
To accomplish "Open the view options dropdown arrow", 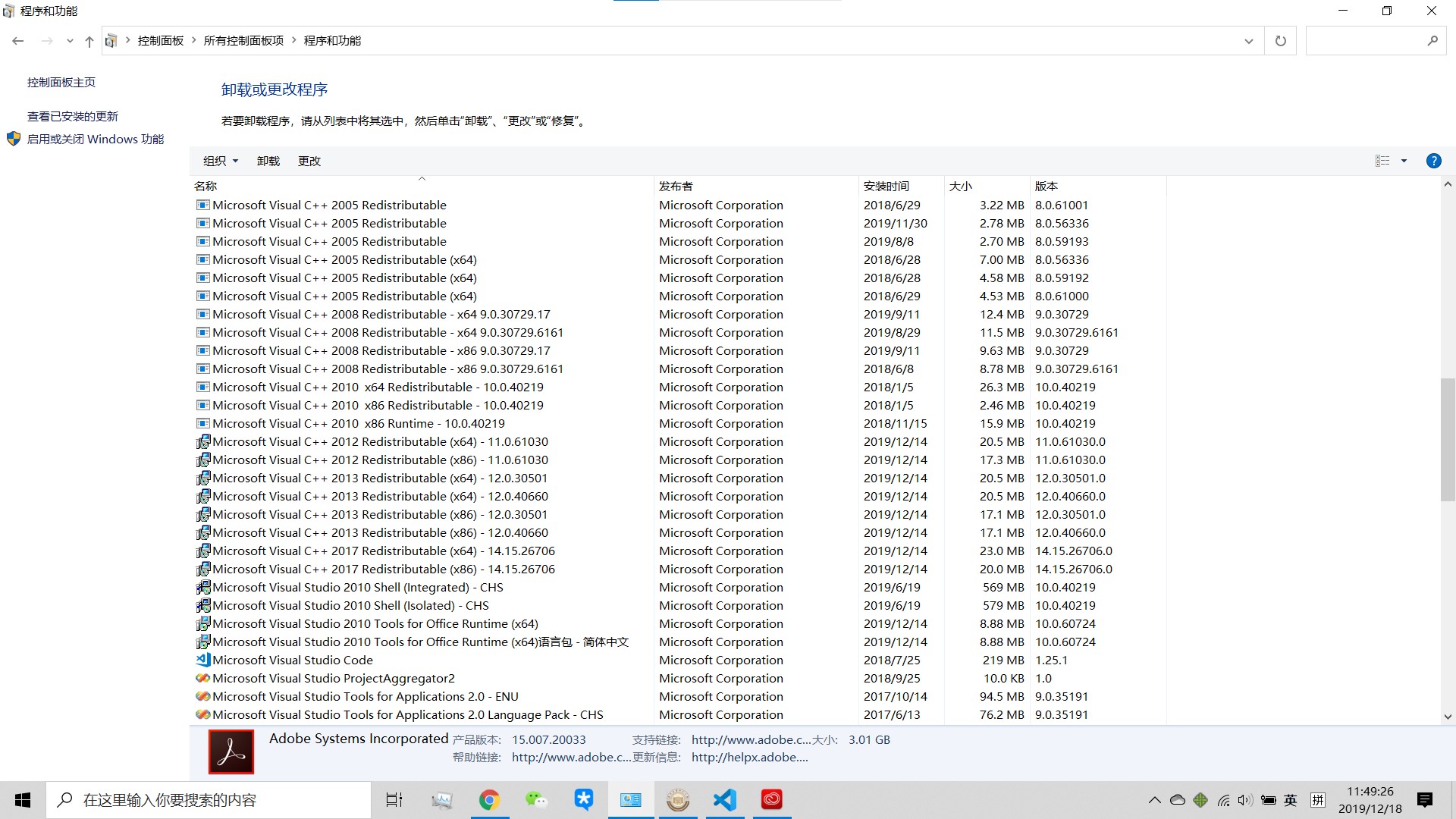I will click(x=1404, y=161).
